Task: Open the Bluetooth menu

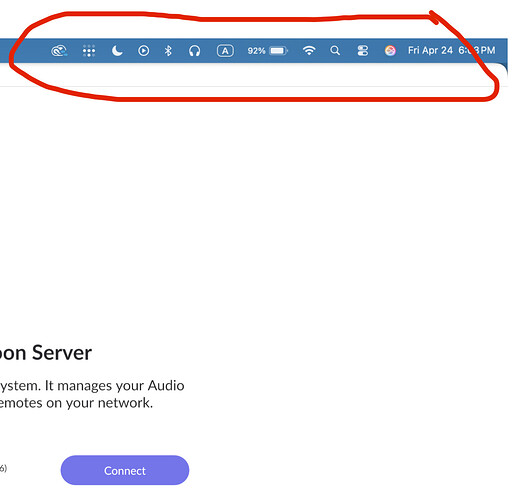Action: click(x=168, y=51)
